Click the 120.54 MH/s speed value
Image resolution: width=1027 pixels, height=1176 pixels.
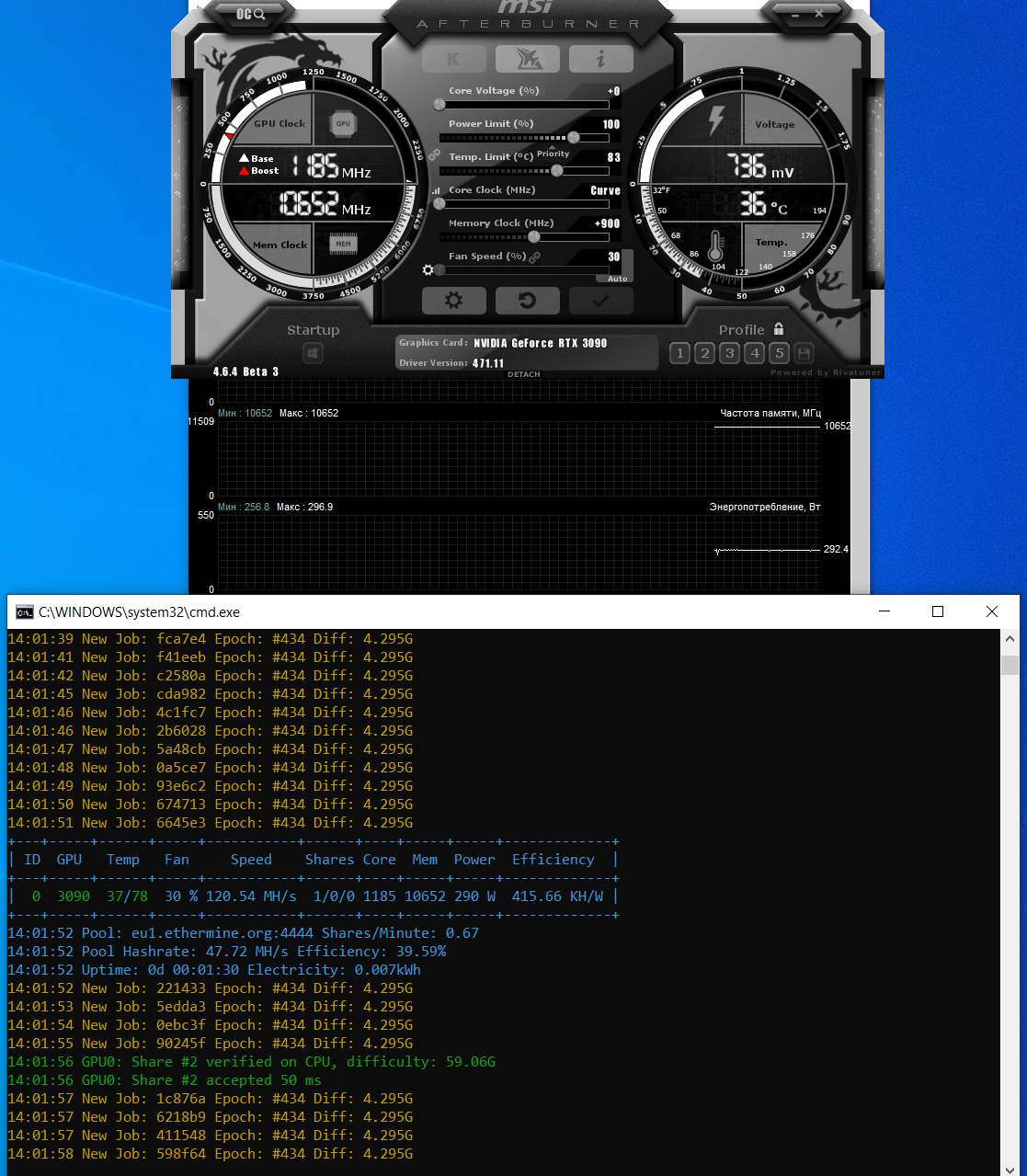pyautogui.click(x=251, y=896)
